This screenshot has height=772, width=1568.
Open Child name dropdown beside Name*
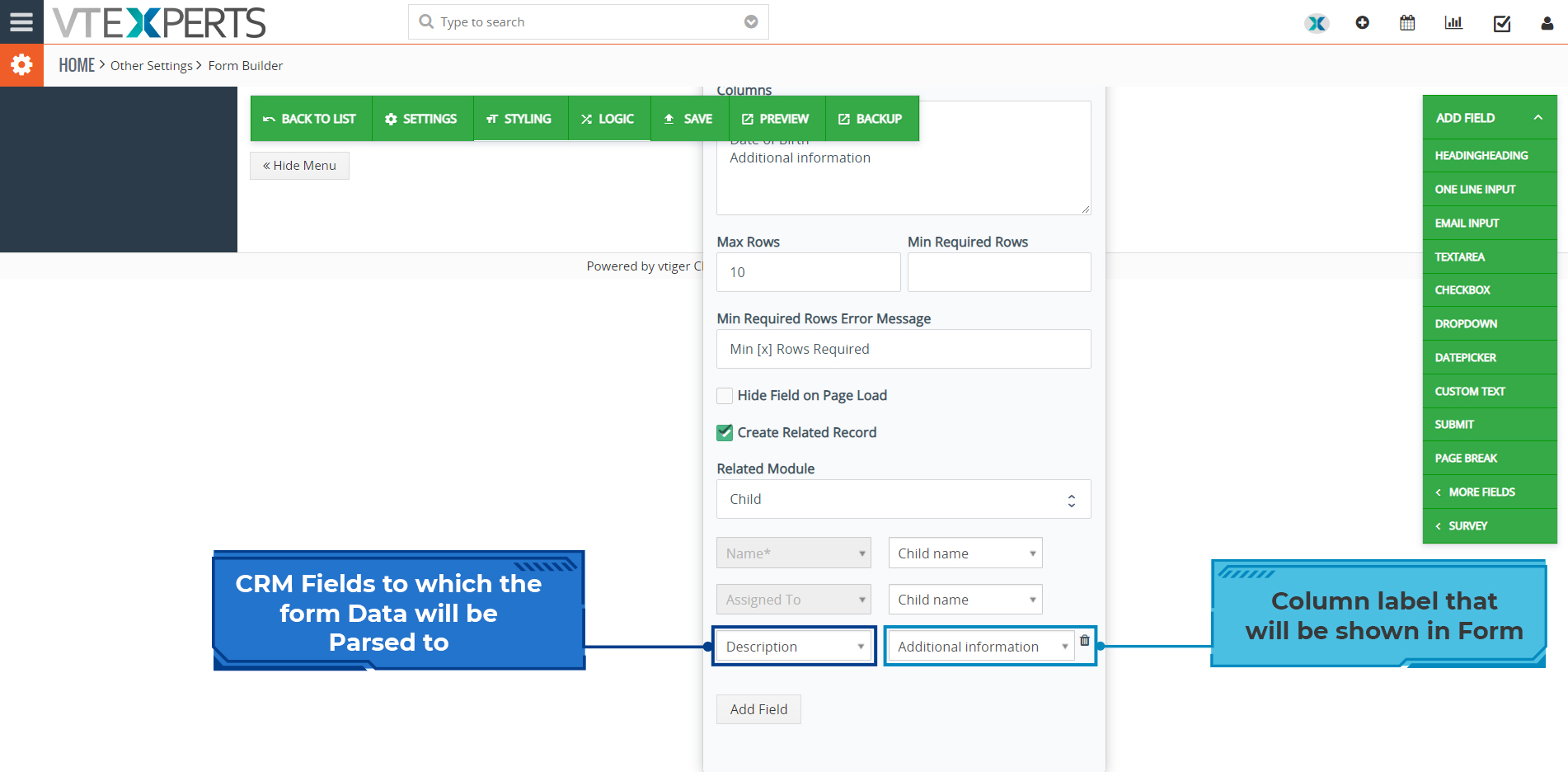point(965,553)
